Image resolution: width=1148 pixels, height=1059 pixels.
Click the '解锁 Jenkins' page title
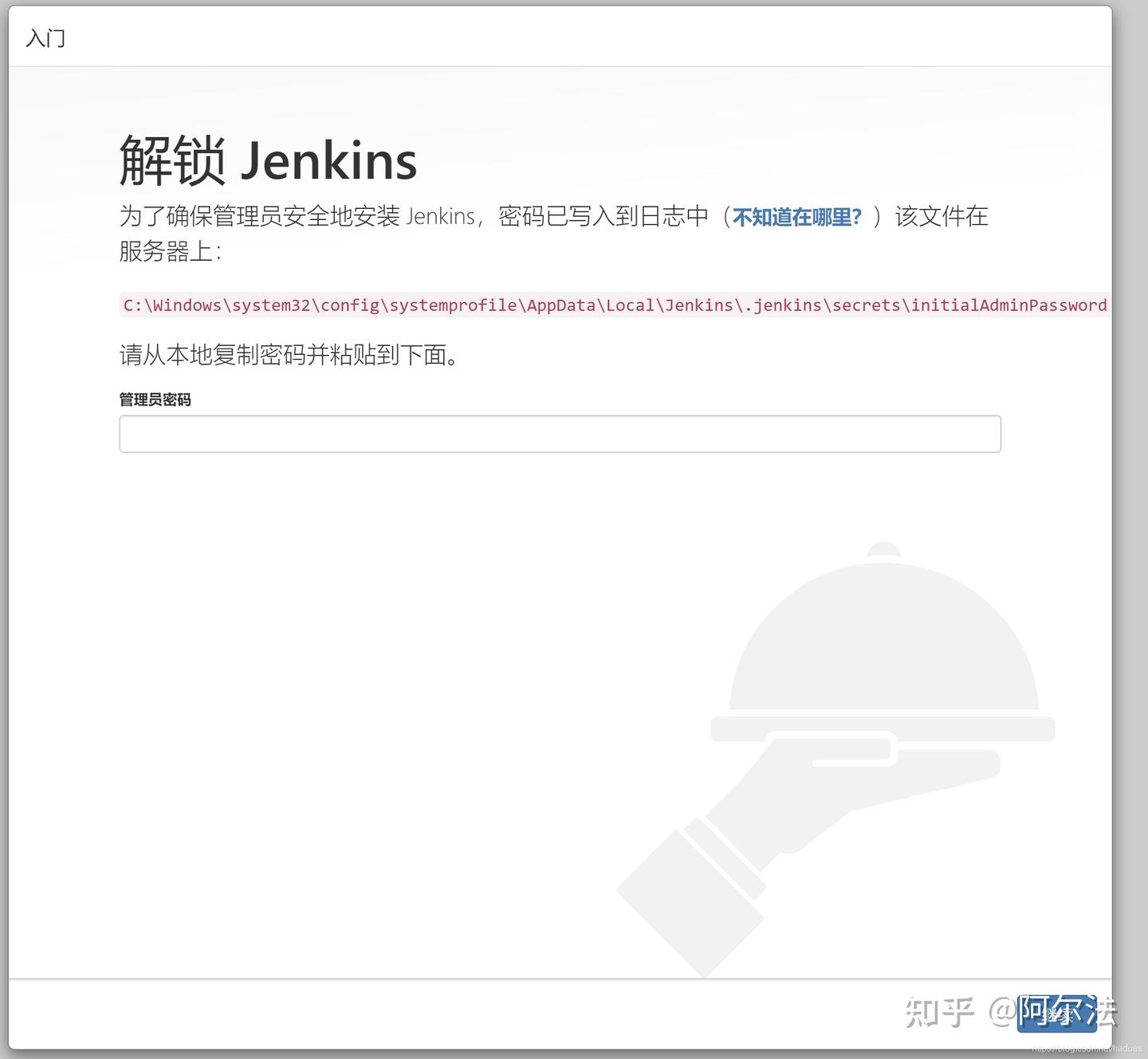(267, 159)
